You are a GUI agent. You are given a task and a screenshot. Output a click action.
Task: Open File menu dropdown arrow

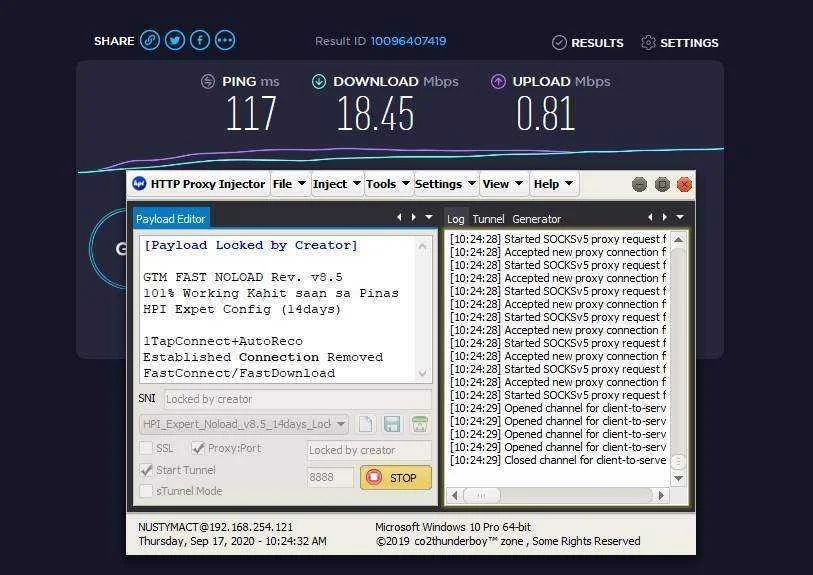pos(302,184)
